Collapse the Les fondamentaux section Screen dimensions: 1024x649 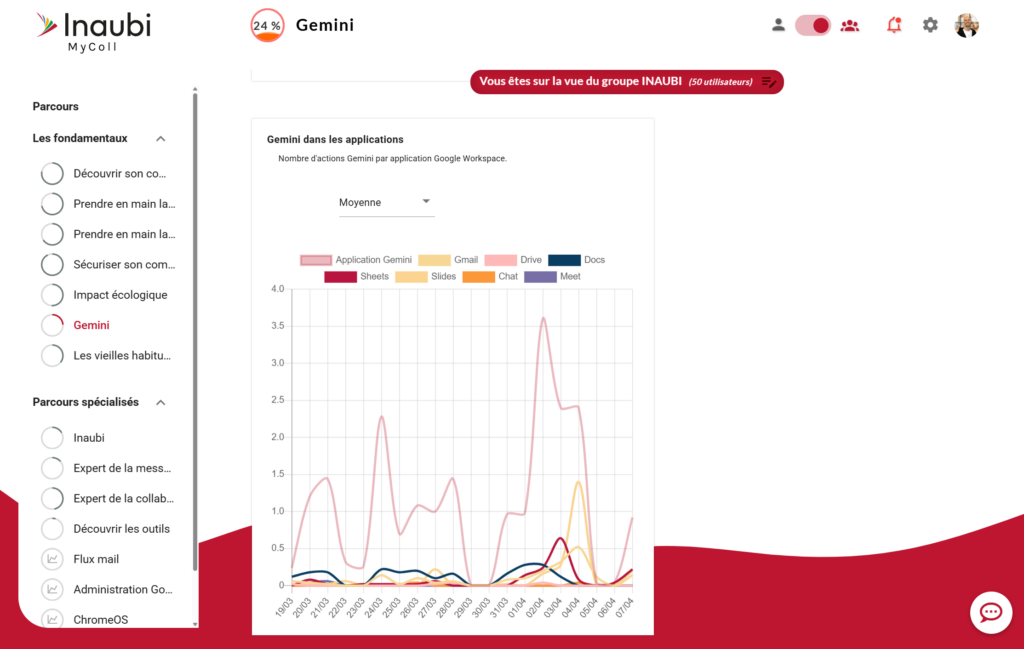[x=161, y=138]
